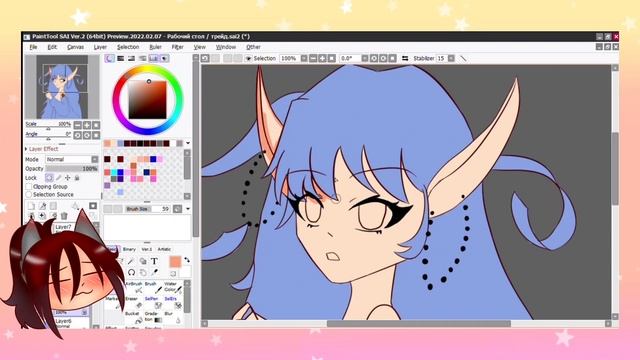
Task: Open the color history dropdown arrow
Action: 188,143
